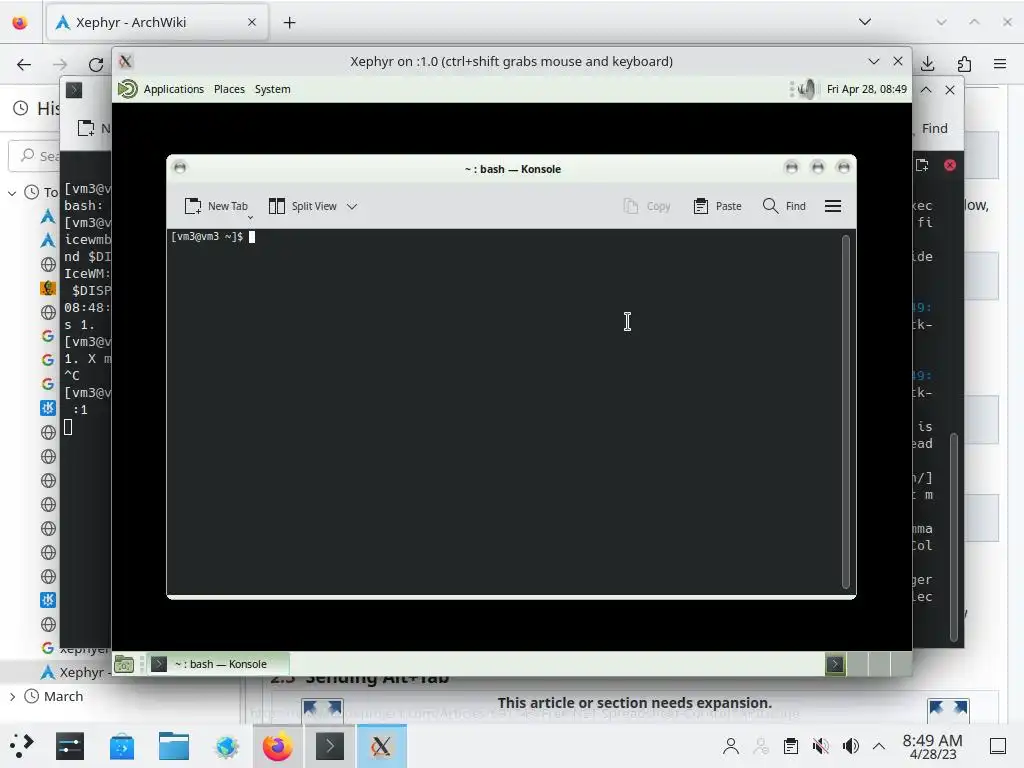Open the System menu in MATE panel
The height and width of the screenshot is (768, 1024).
click(272, 89)
